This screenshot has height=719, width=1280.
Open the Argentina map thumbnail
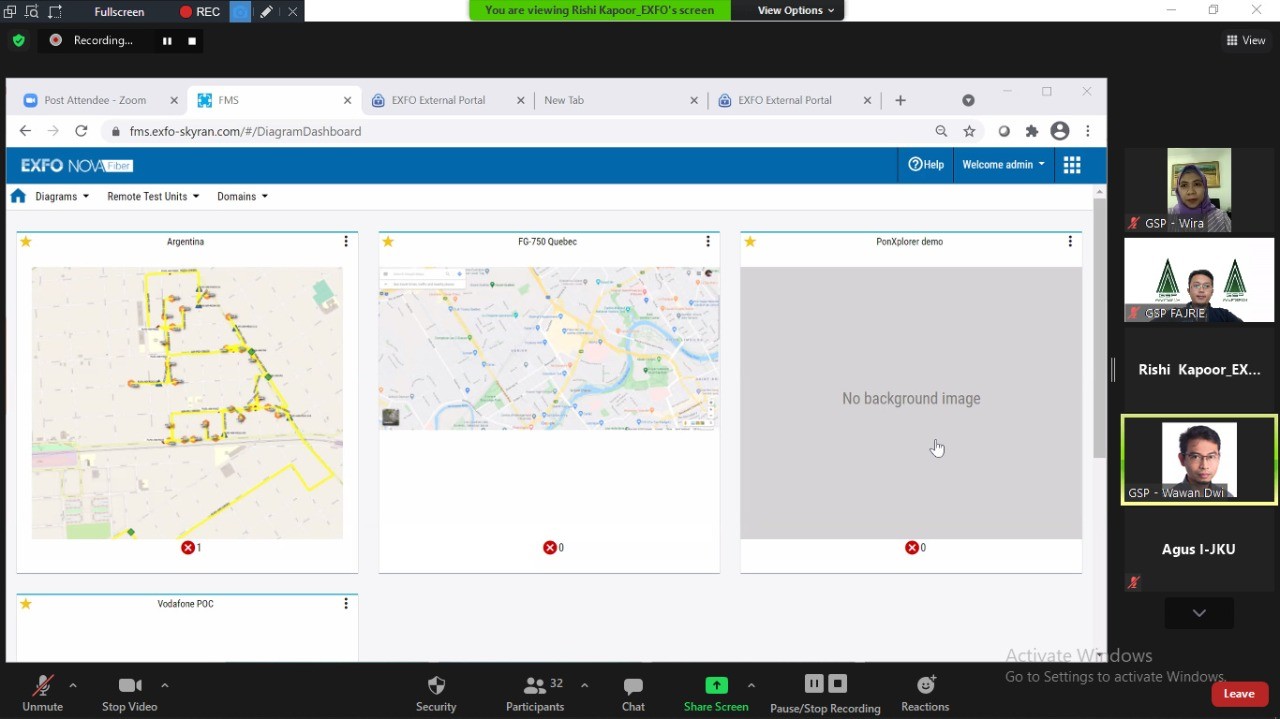(x=187, y=403)
